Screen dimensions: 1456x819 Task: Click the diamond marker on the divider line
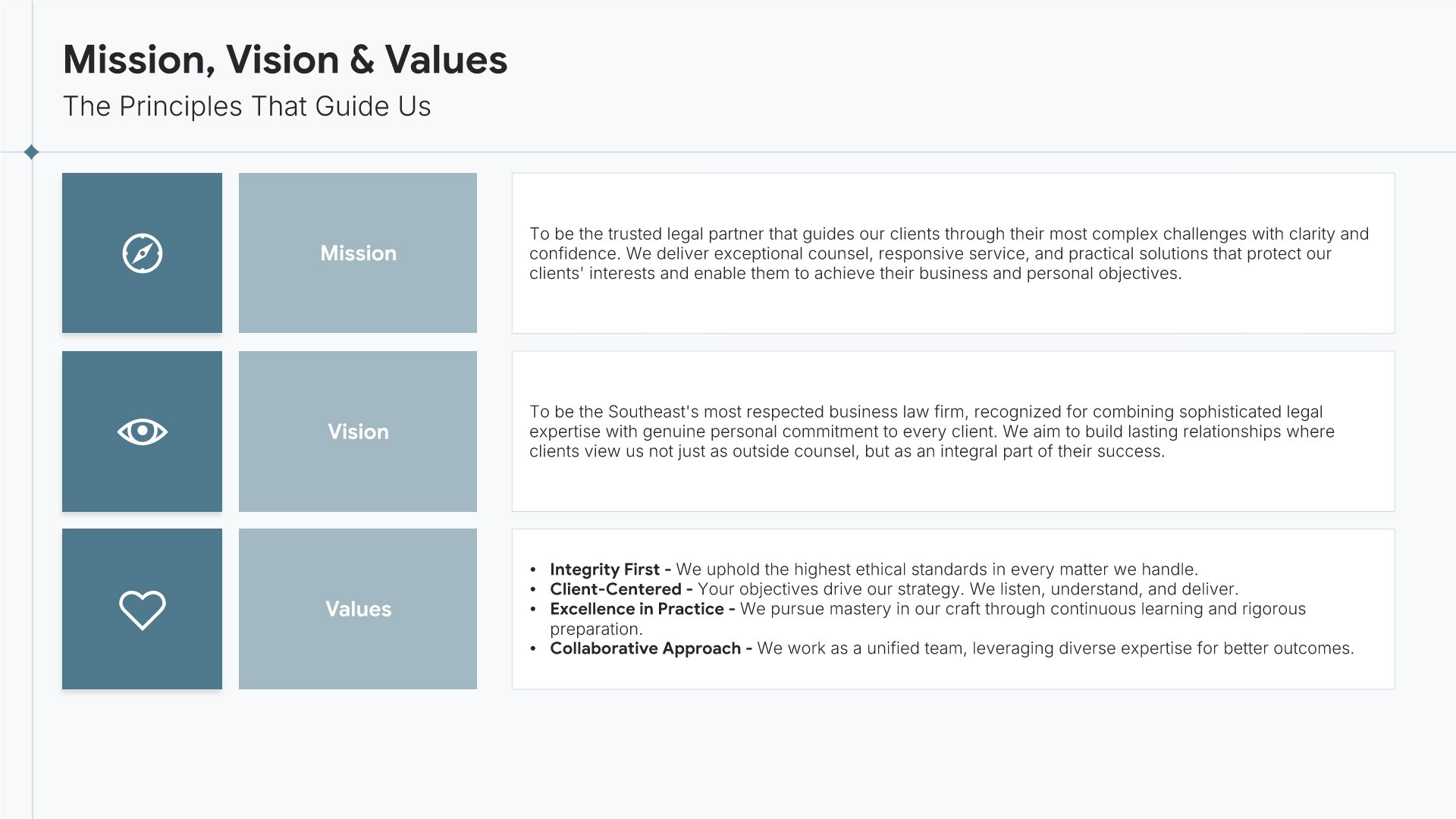pos(31,152)
